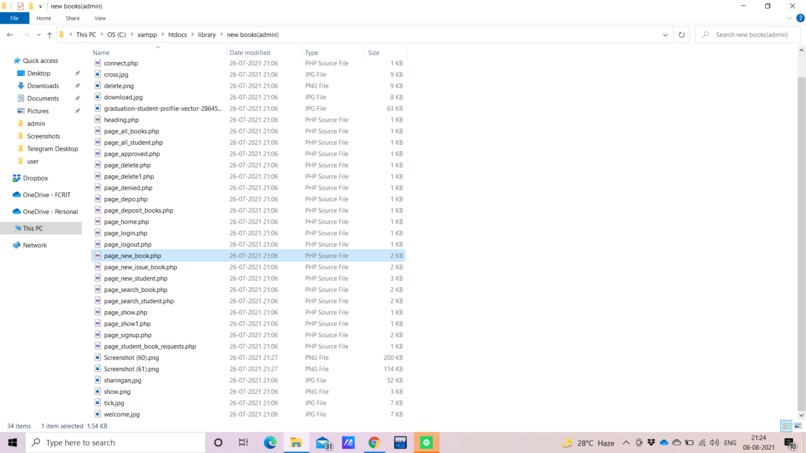Open notification center icon
The height and width of the screenshot is (453, 806).
[791, 443]
